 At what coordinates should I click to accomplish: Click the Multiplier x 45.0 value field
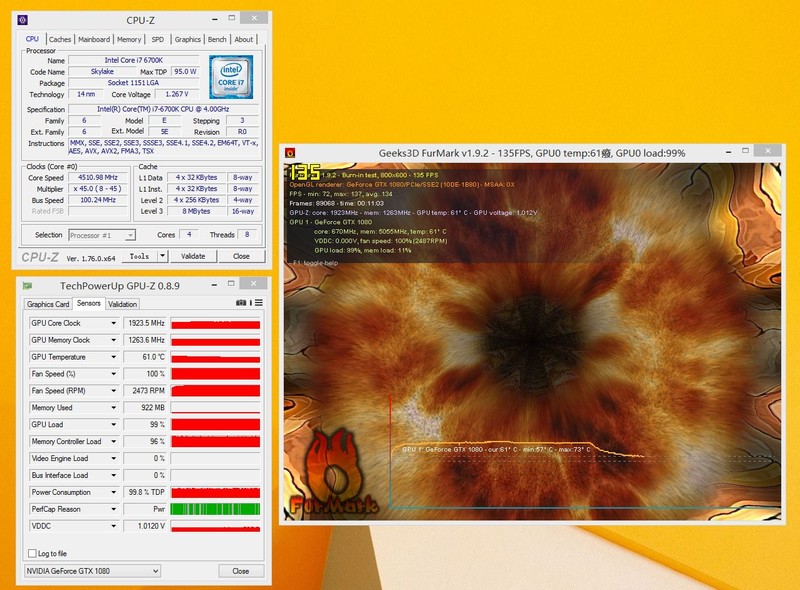(97, 188)
